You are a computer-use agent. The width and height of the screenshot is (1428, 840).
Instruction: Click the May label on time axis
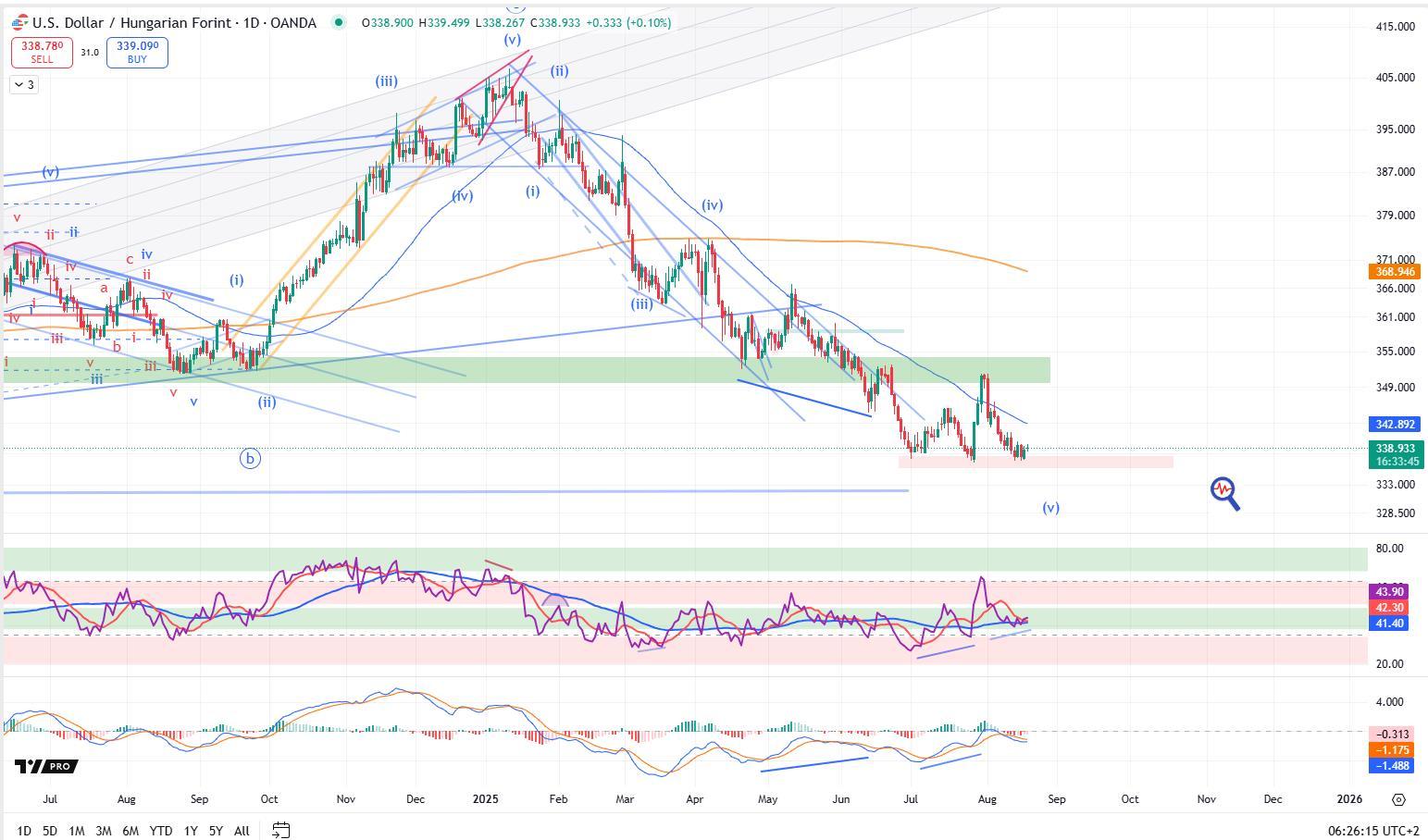click(768, 799)
